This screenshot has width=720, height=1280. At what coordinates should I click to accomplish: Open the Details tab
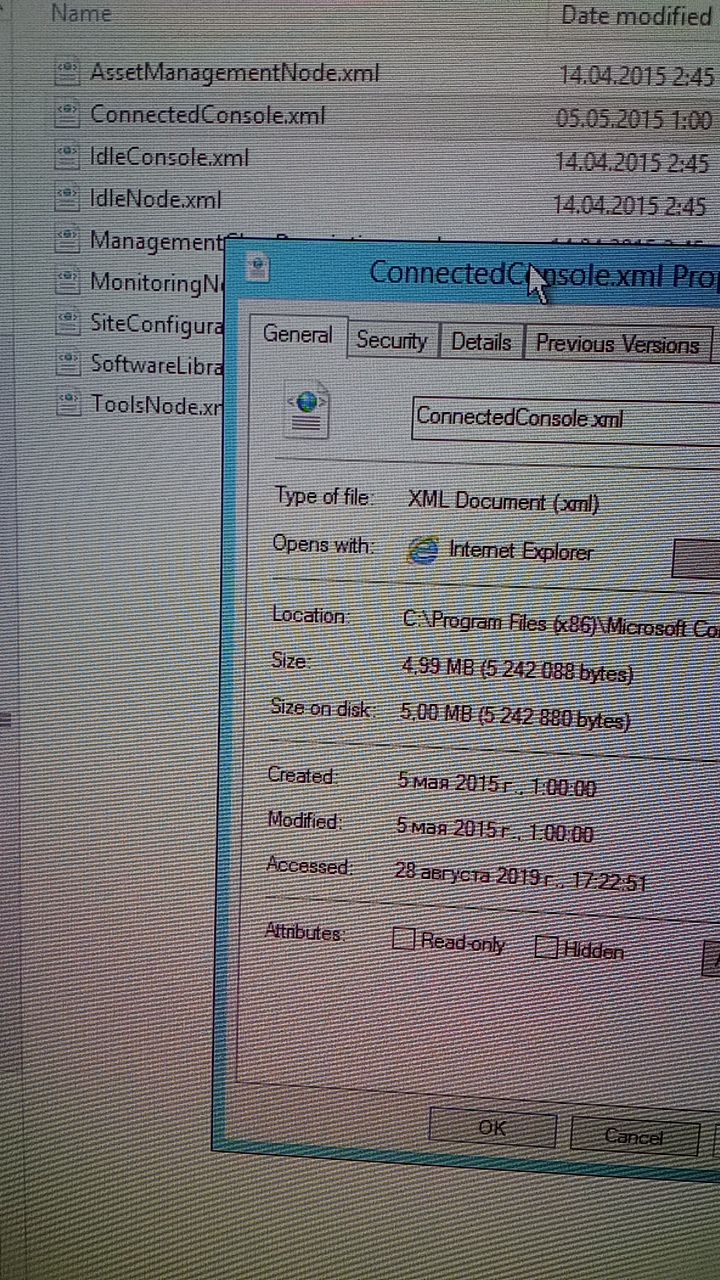point(481,342)
